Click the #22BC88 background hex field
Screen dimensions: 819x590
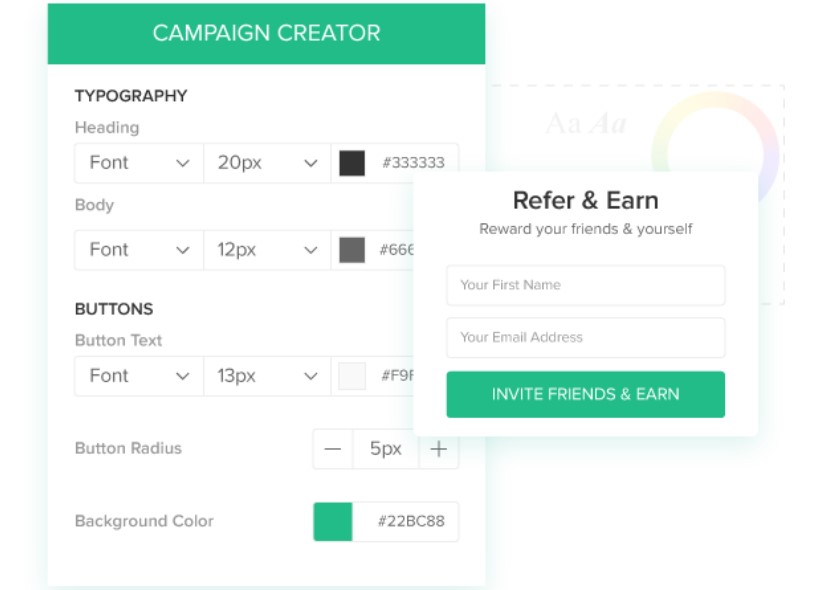click(x=406, y=522)
